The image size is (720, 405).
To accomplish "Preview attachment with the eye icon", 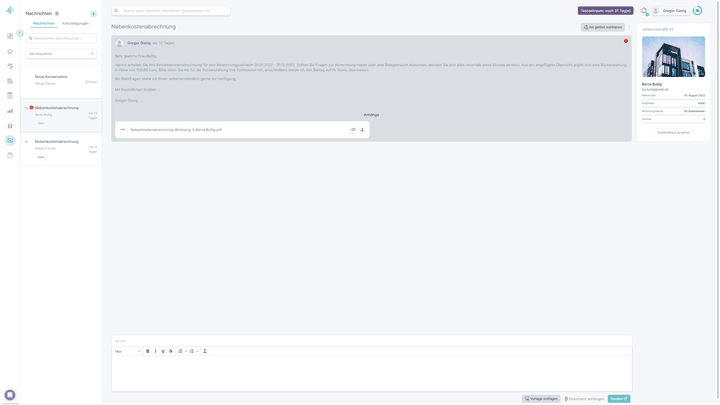I will (353, 130).
